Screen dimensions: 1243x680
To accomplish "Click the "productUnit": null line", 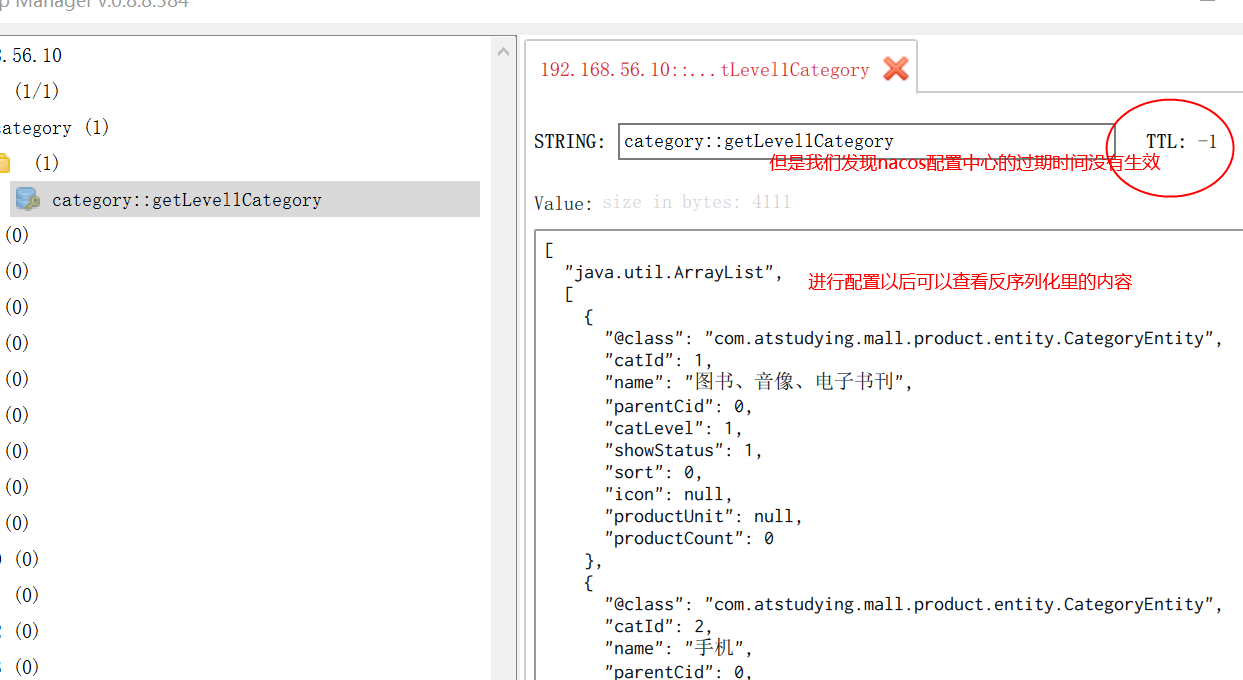I will pyautogui.click(x=703, y=516).
